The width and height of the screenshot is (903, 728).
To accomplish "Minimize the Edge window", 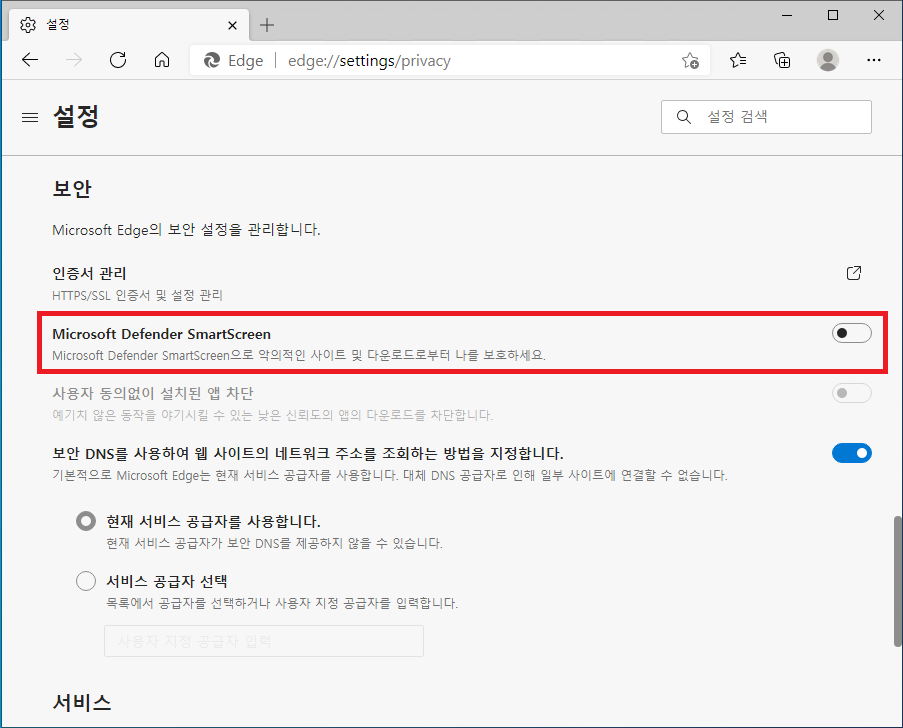I will pos(787,15).
